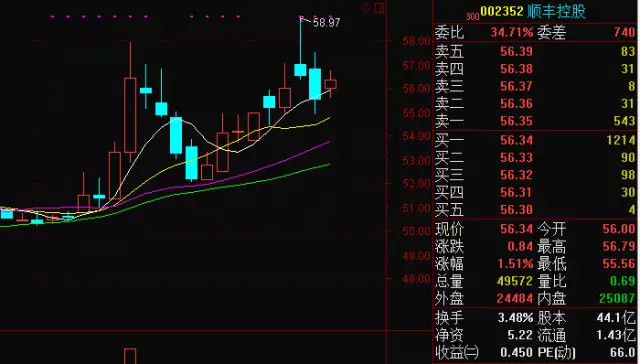Select the 买五 price 56.30
The image size is (640, 364).
(516, 210)
